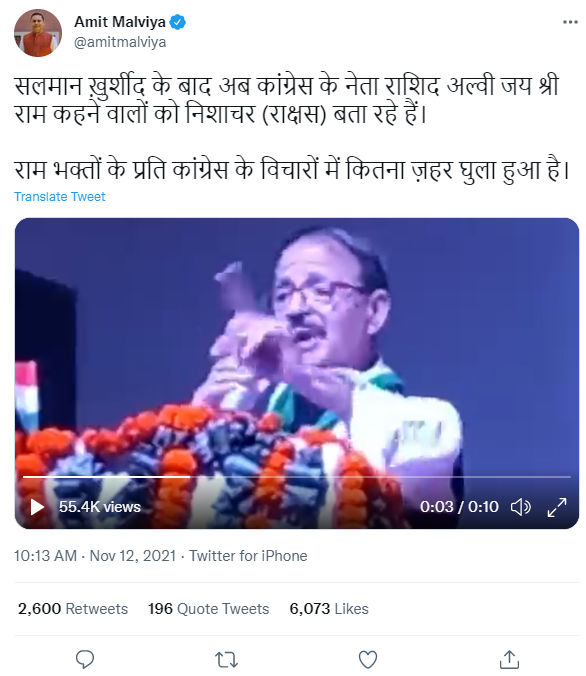Click the reply speech bubble icon
The image size is (586, 676).
85,659
